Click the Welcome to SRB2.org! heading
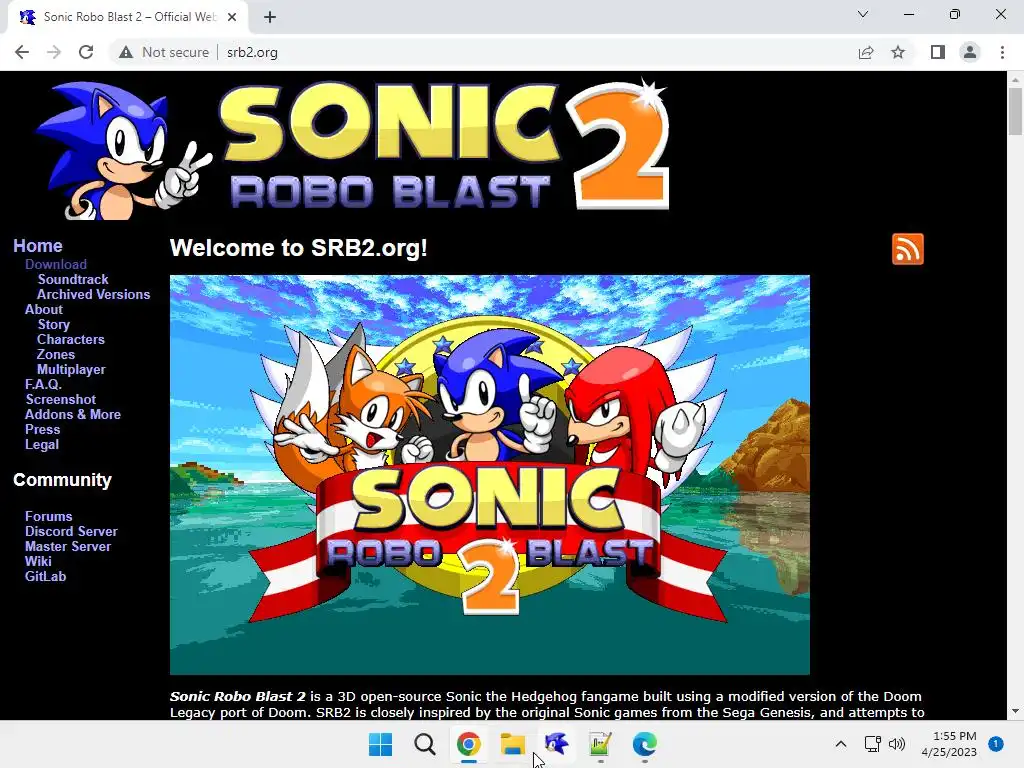1024x768 pixels. tap(298, 248)
